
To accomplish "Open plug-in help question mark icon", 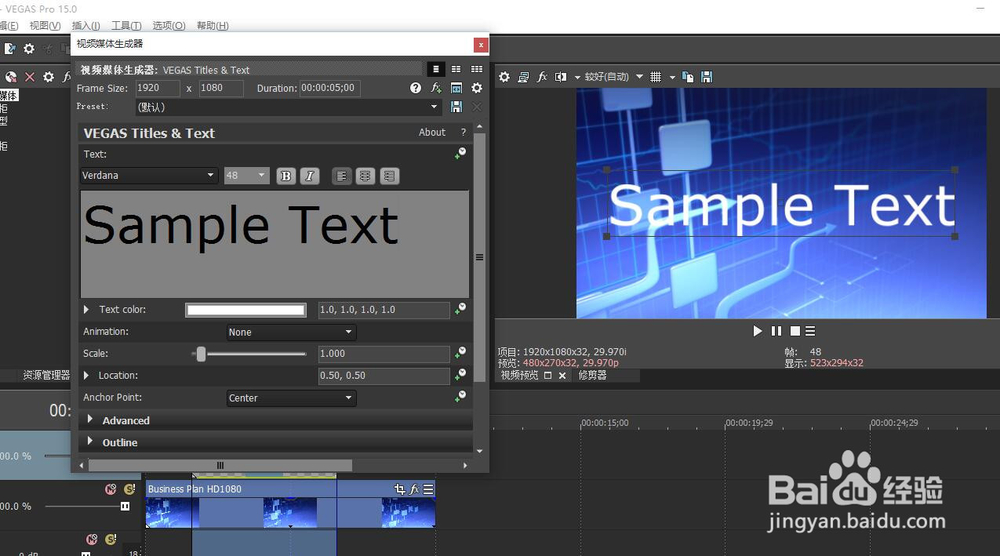I will [x=415, y=88].
